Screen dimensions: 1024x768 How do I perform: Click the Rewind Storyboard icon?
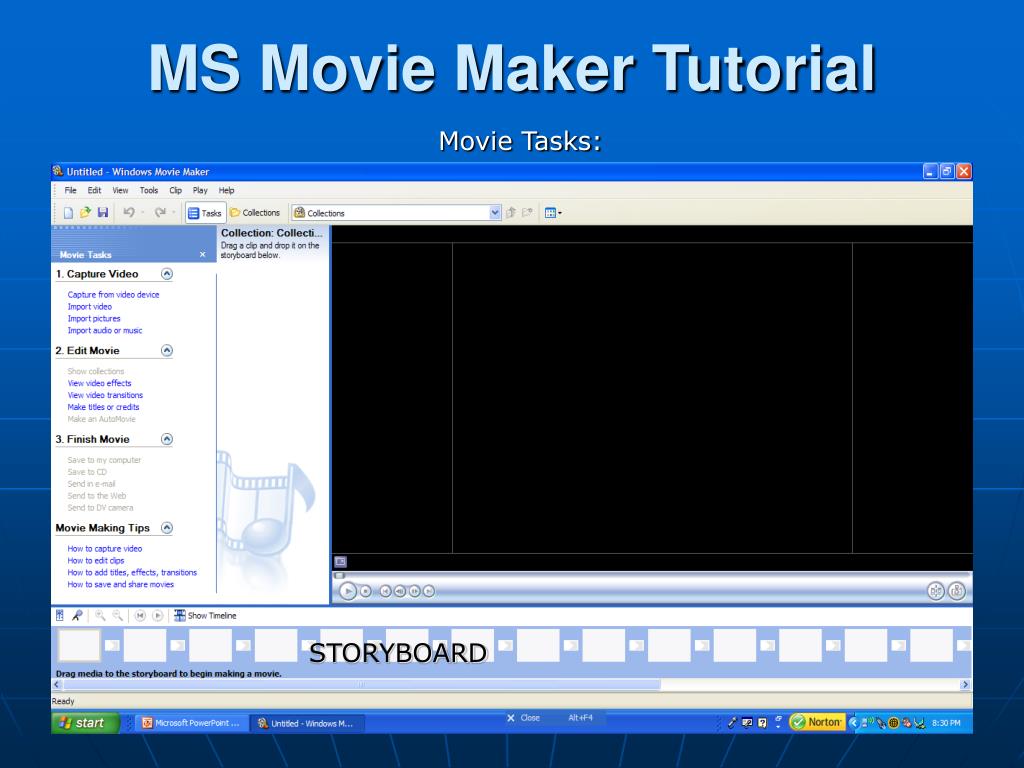click(x=140, y=615)
